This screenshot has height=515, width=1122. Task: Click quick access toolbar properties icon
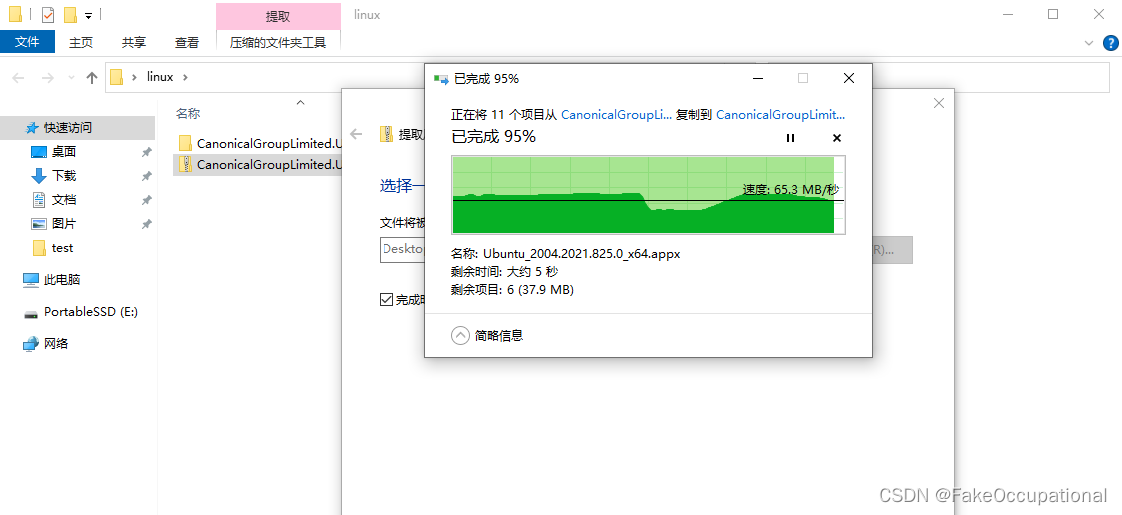[48, 14]
